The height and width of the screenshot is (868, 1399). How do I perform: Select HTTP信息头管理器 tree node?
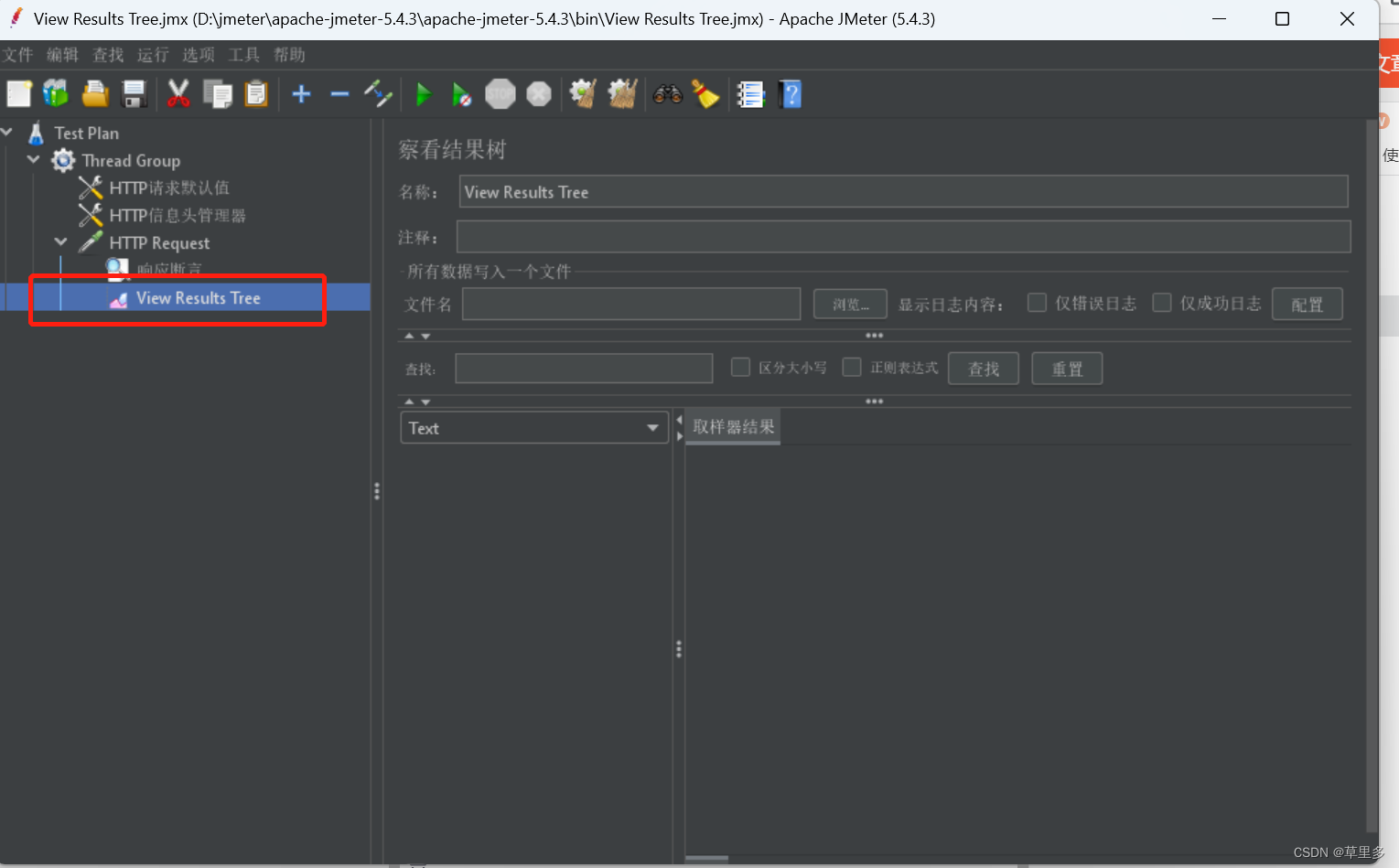[178, 216]
